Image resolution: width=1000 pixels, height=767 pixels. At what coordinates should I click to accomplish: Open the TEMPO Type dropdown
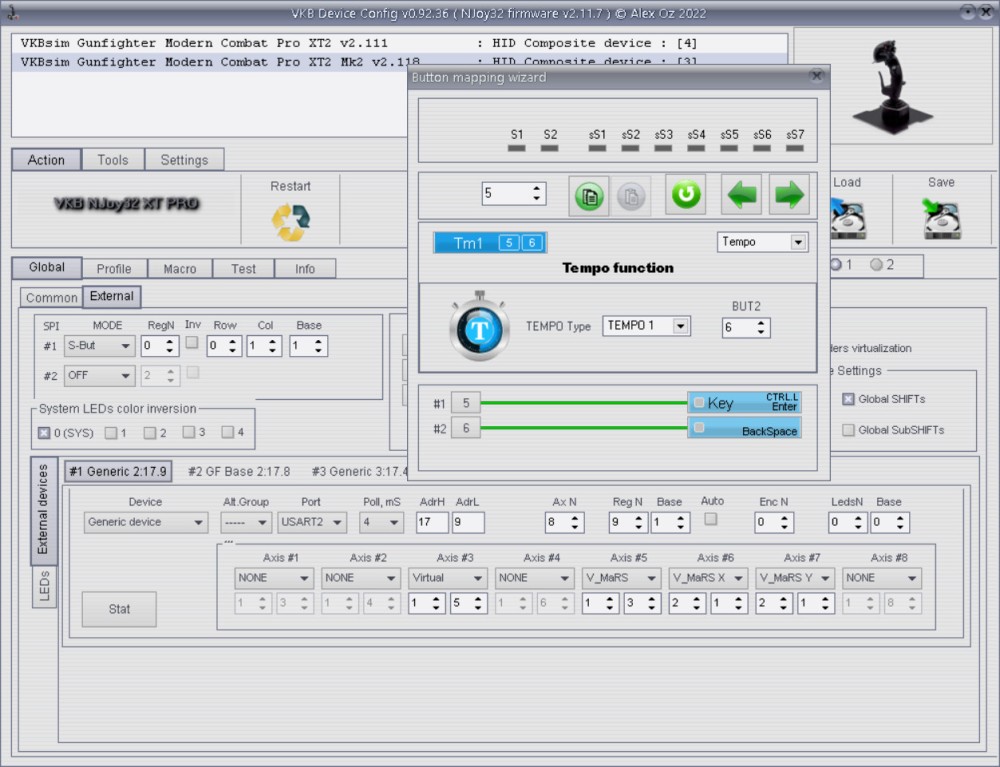646,326
